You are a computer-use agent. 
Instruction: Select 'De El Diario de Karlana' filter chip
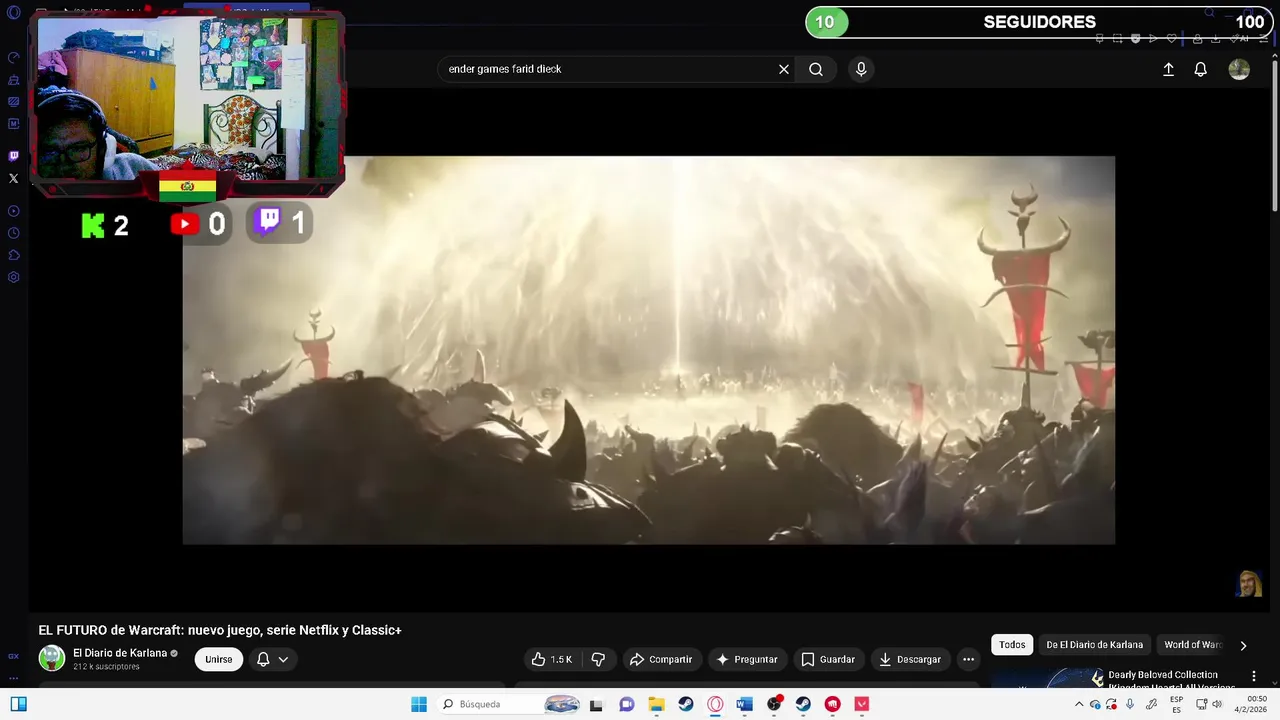click(1094, 645)
